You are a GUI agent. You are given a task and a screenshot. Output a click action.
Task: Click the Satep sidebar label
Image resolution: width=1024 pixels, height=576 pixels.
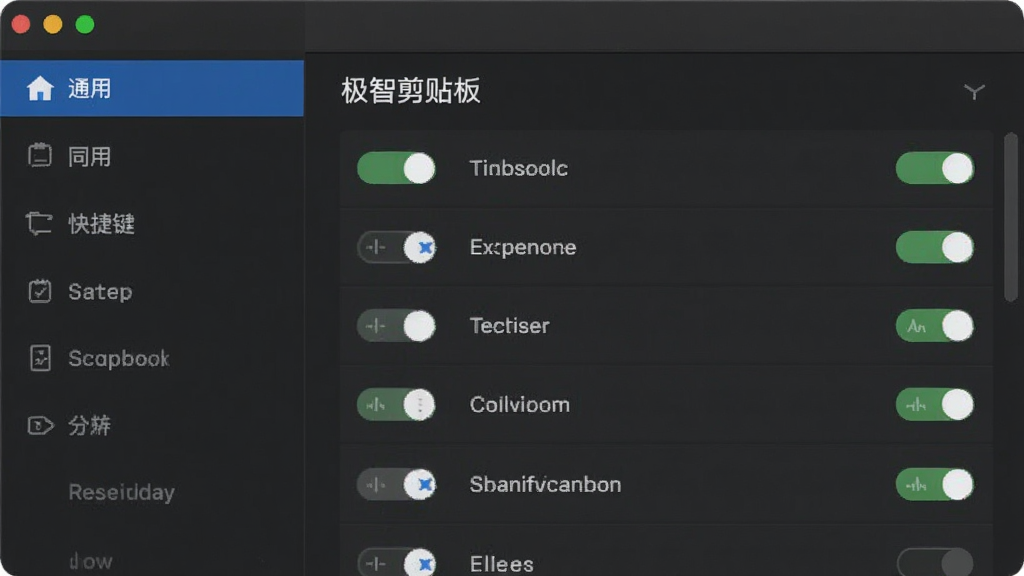click(100, 291)
